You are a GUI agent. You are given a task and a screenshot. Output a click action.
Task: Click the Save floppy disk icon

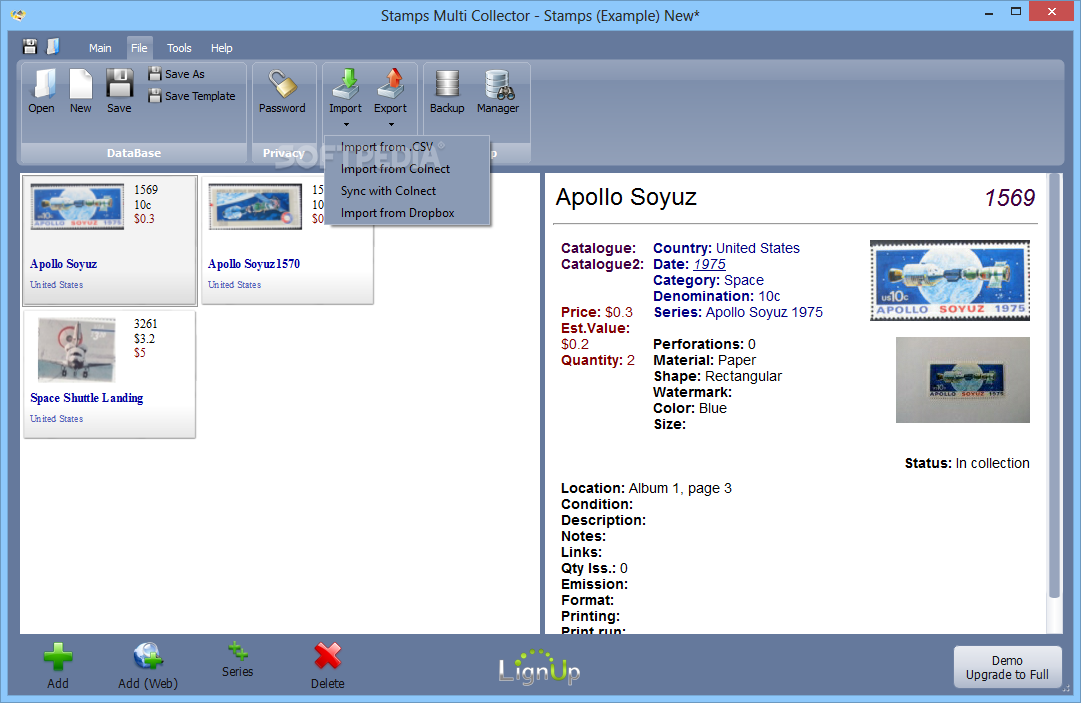click(x=119, y=90)
